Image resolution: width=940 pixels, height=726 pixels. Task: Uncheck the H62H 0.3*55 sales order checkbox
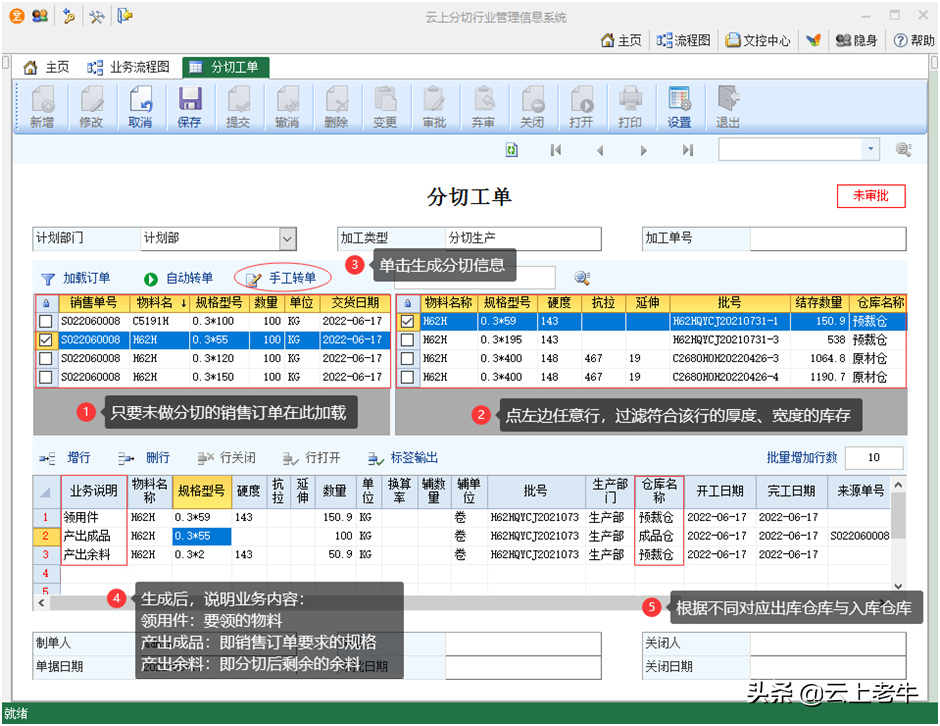coord(45,340)
